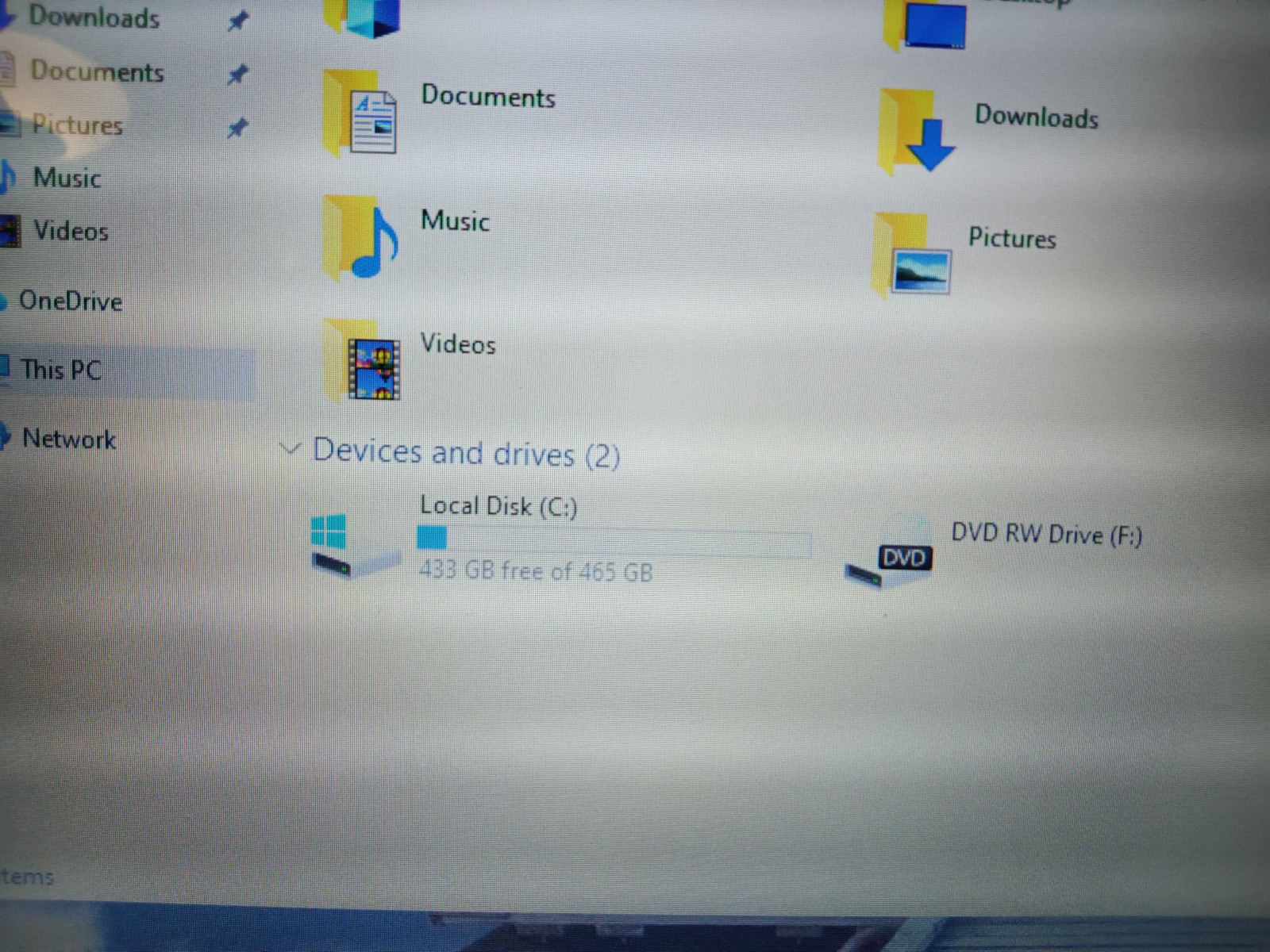Viewport: 1270px width, 952px height.
Task: Select Documents in the navigation sidebar
Action: point(97,71)
